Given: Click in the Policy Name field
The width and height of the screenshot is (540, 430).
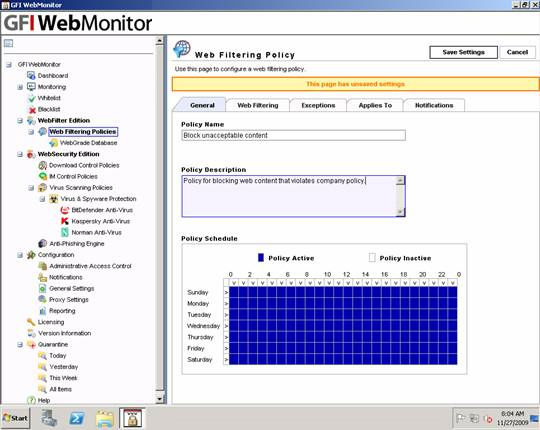Looking at the screenshot, I should (293, 135).
